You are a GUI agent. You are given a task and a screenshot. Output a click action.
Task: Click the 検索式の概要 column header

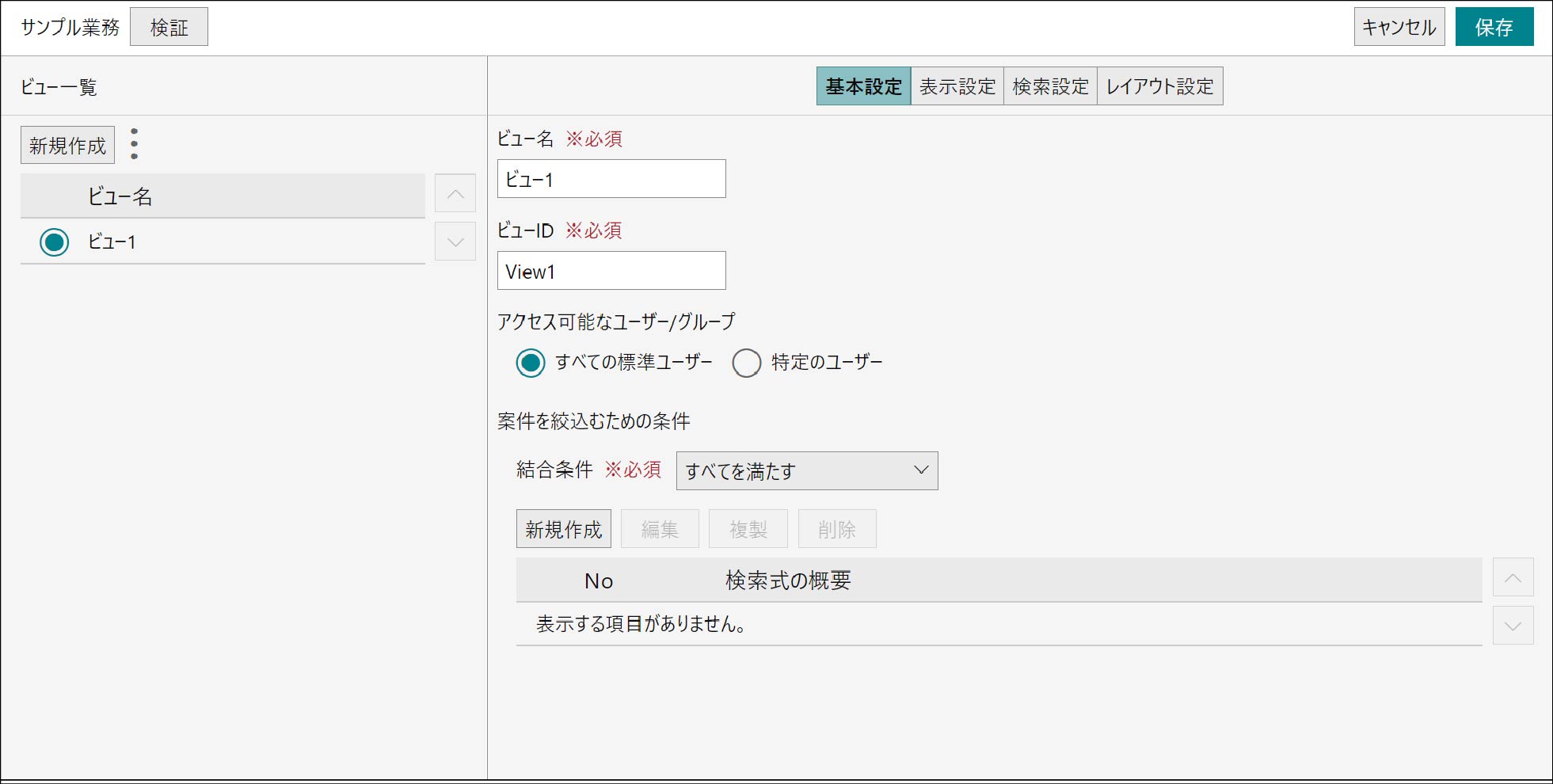click(788, 580)
